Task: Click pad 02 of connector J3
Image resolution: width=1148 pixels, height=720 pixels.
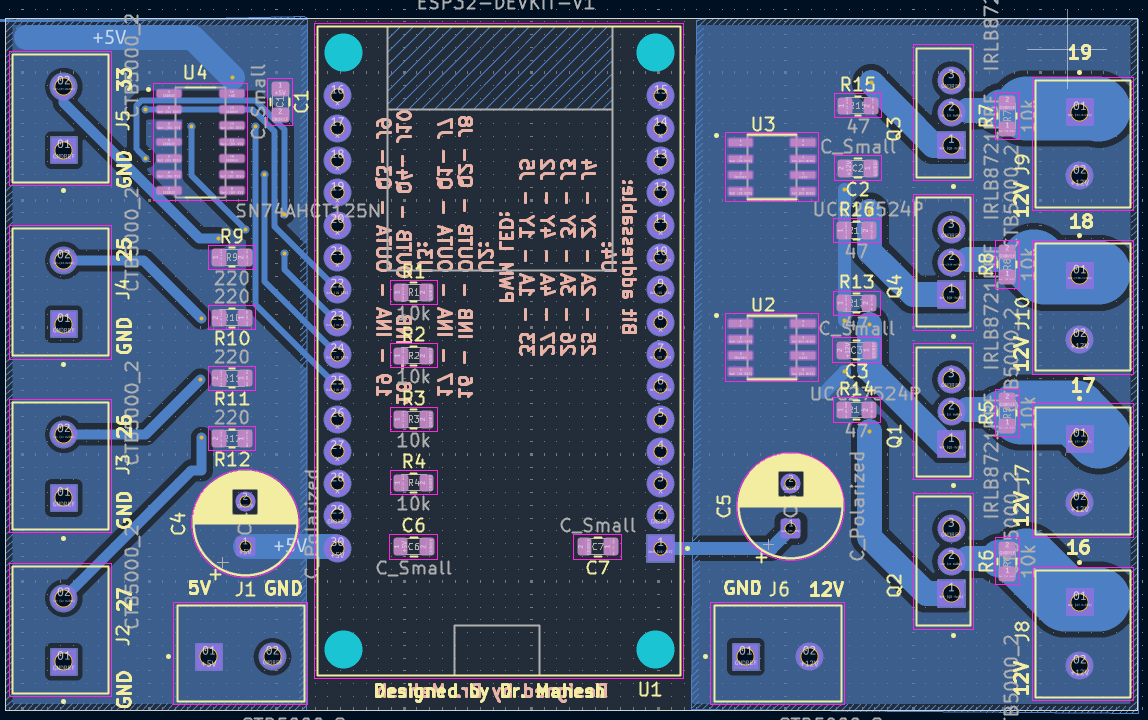Action: pyautogui.click(x=64, y=433)
